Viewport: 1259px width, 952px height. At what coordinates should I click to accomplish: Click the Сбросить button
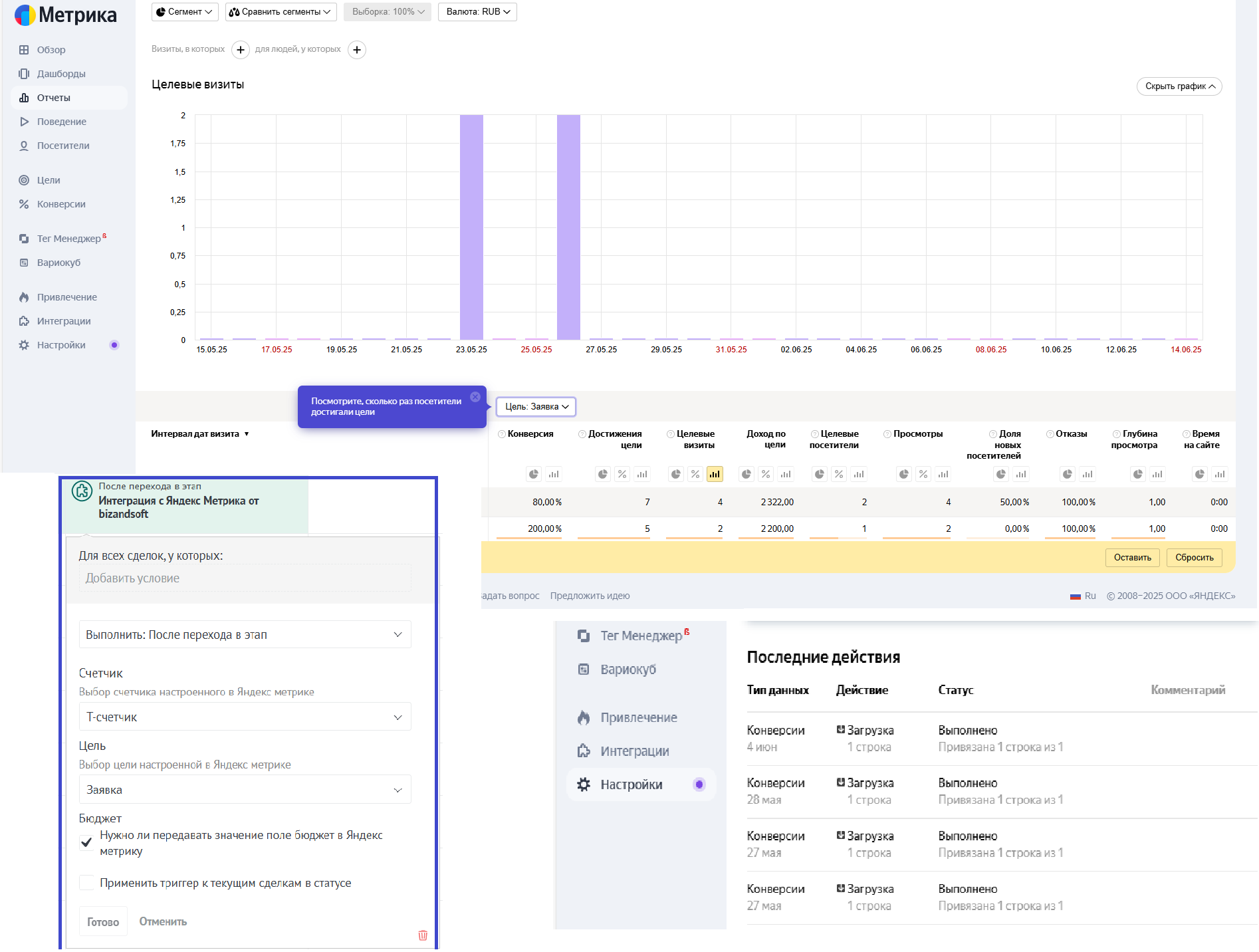coord(1194,557)
